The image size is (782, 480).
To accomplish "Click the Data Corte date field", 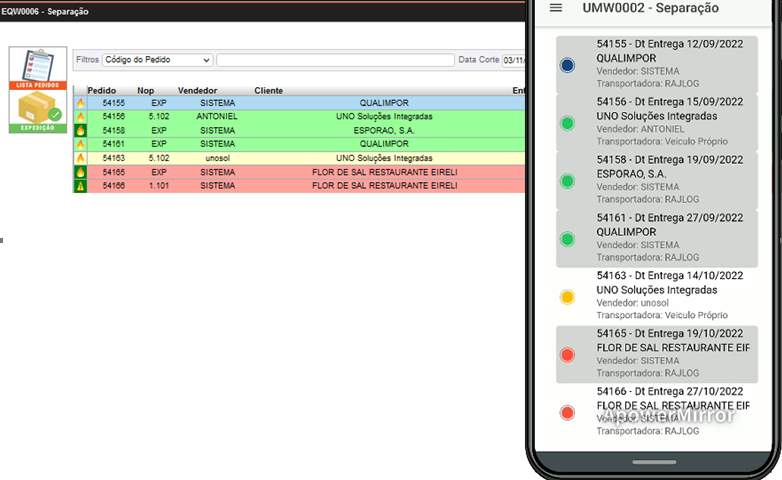I will click(513, 60).
